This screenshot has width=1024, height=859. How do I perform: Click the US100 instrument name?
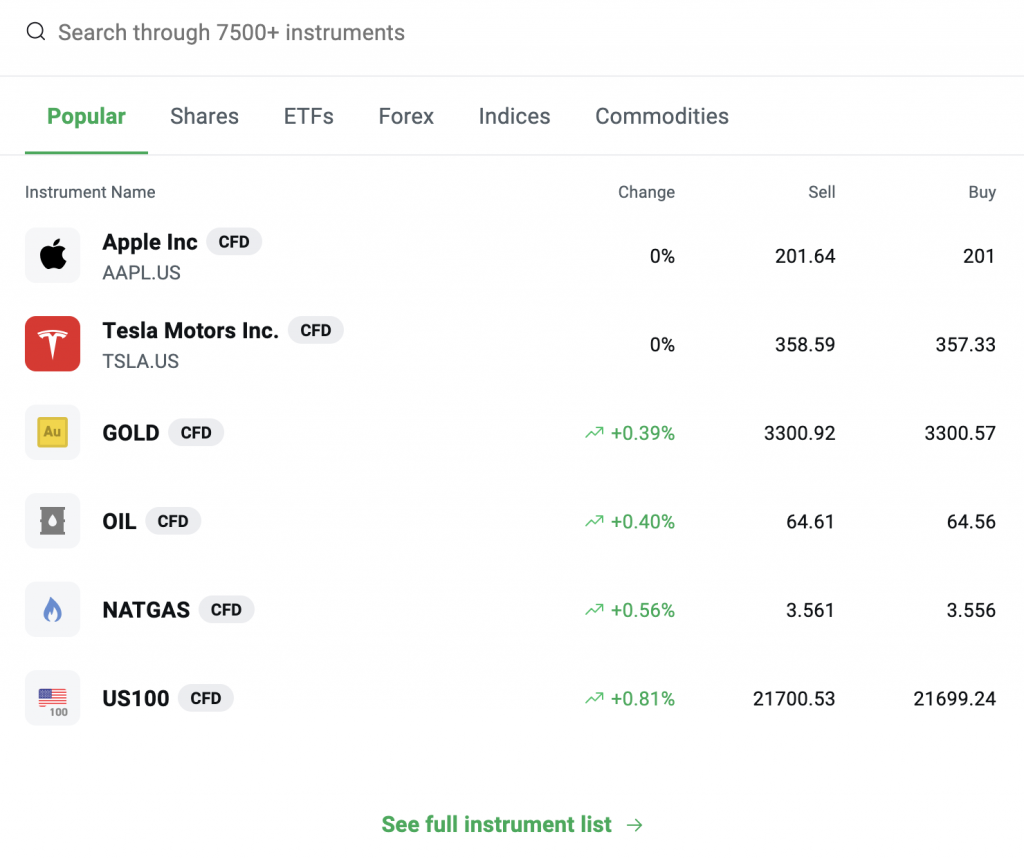pyautogui.click(x=136, y=698)
